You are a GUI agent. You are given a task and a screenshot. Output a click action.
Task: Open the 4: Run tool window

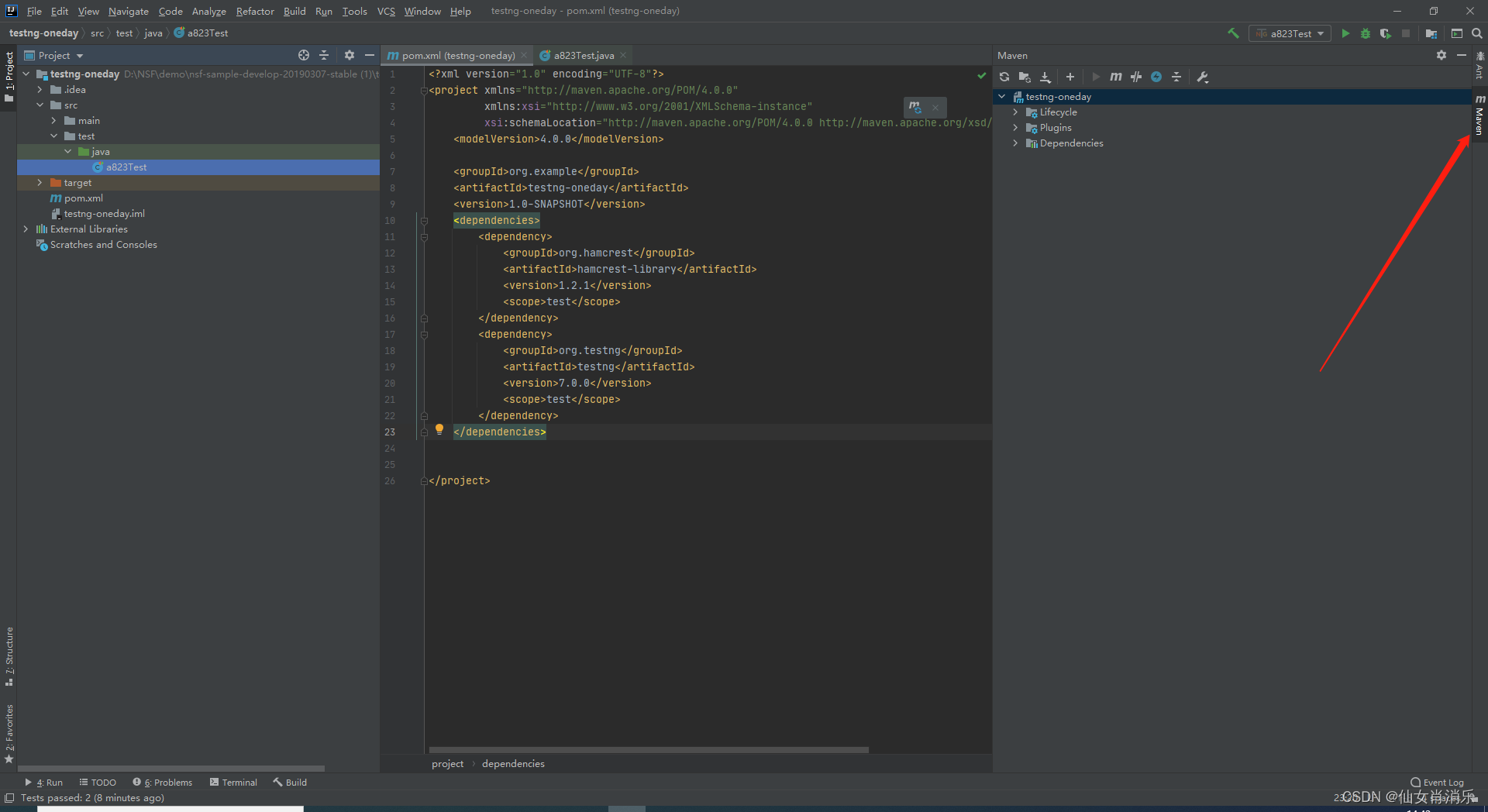coord(44,783)
